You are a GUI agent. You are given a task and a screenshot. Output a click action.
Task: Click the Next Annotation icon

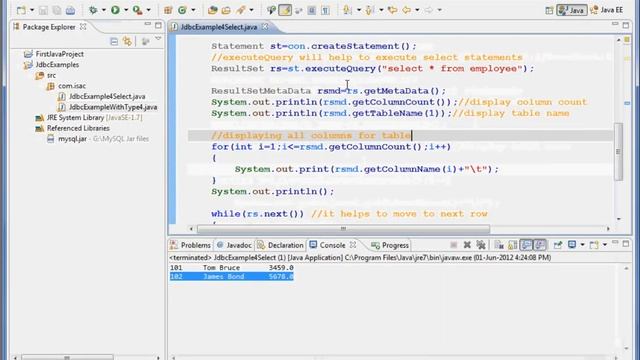pyautogui.click(x=348, y=10)
